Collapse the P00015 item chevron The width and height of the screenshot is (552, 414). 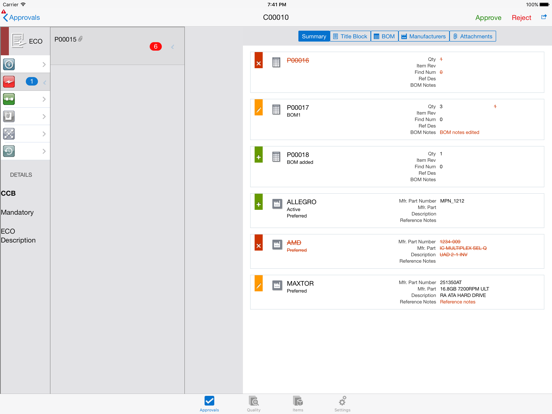point(172,47)
